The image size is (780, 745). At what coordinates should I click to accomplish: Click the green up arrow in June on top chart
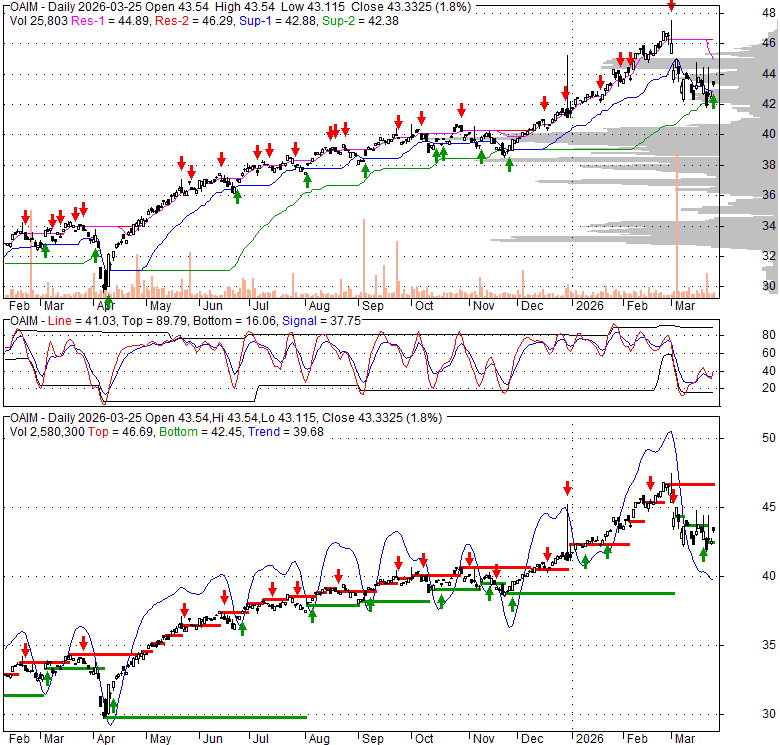[x=237, y=196]
